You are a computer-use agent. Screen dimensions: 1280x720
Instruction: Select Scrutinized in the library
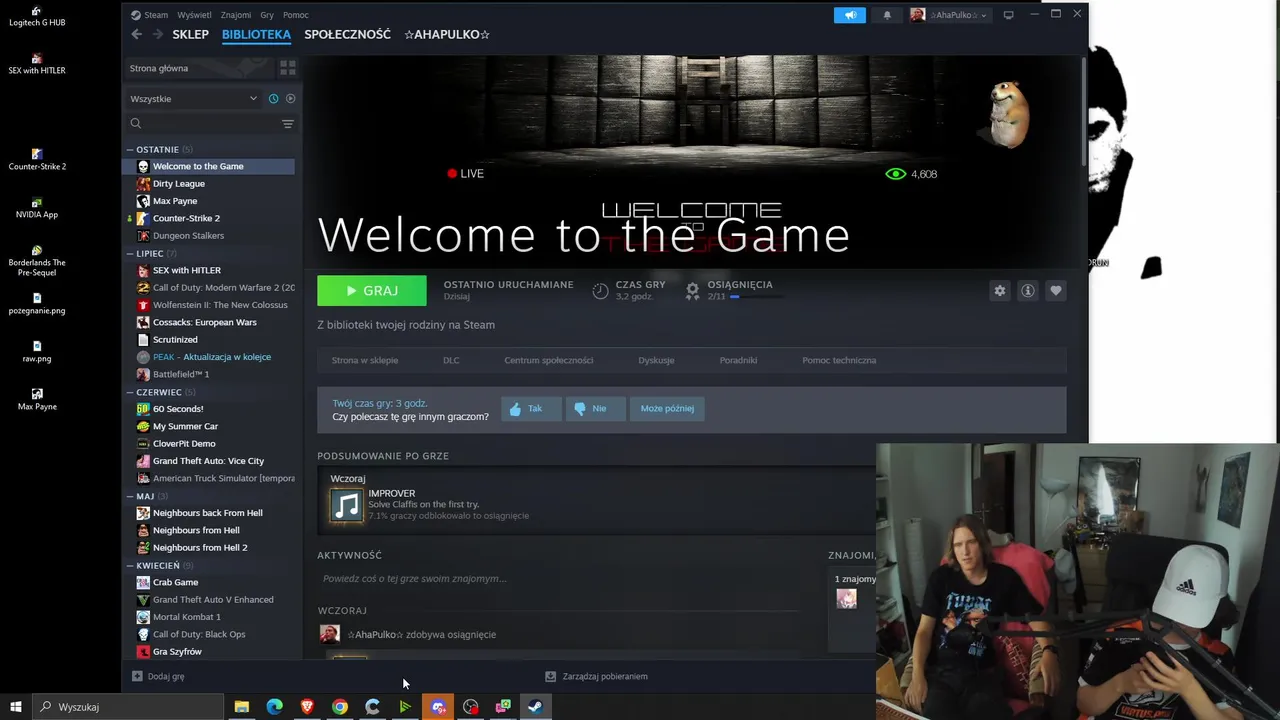(209, 340)
